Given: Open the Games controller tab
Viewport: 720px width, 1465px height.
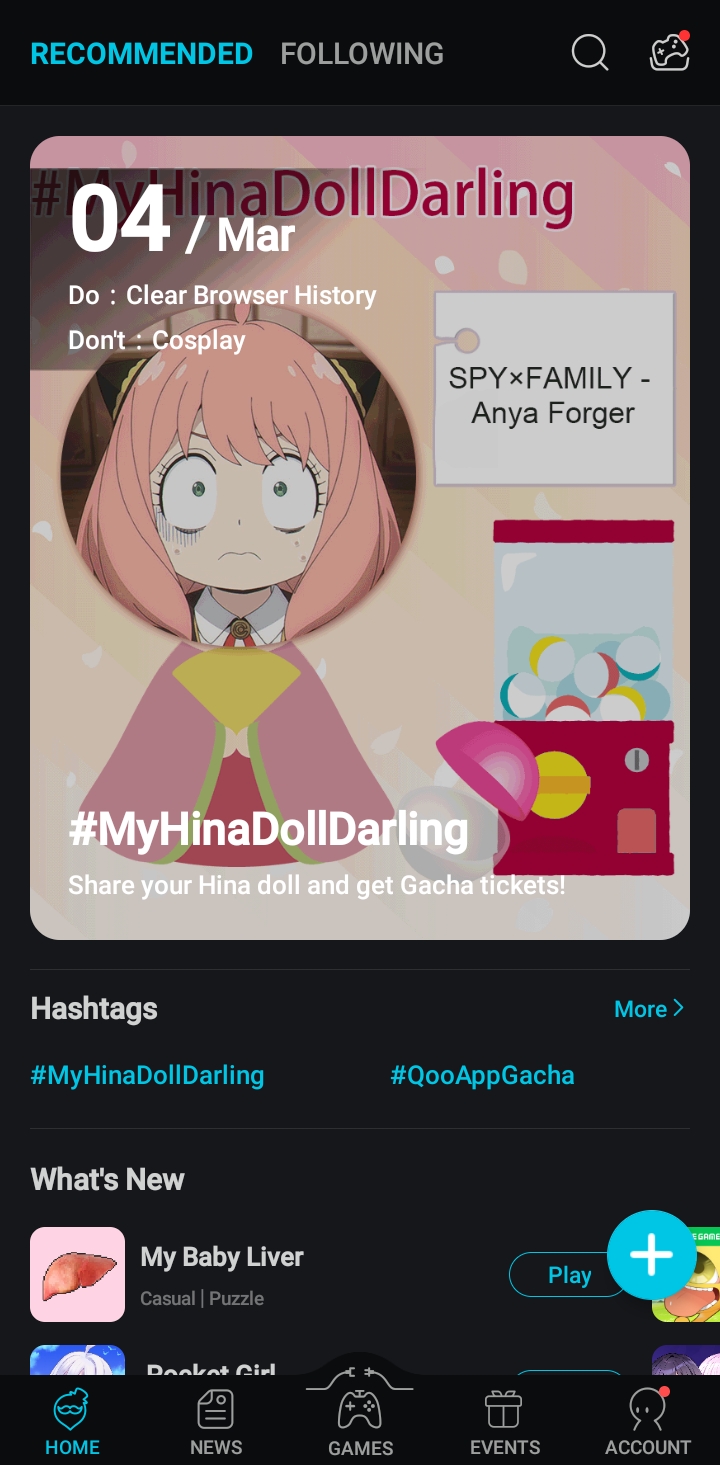Looking at the screenshot, I should (x=360, y=1410).
